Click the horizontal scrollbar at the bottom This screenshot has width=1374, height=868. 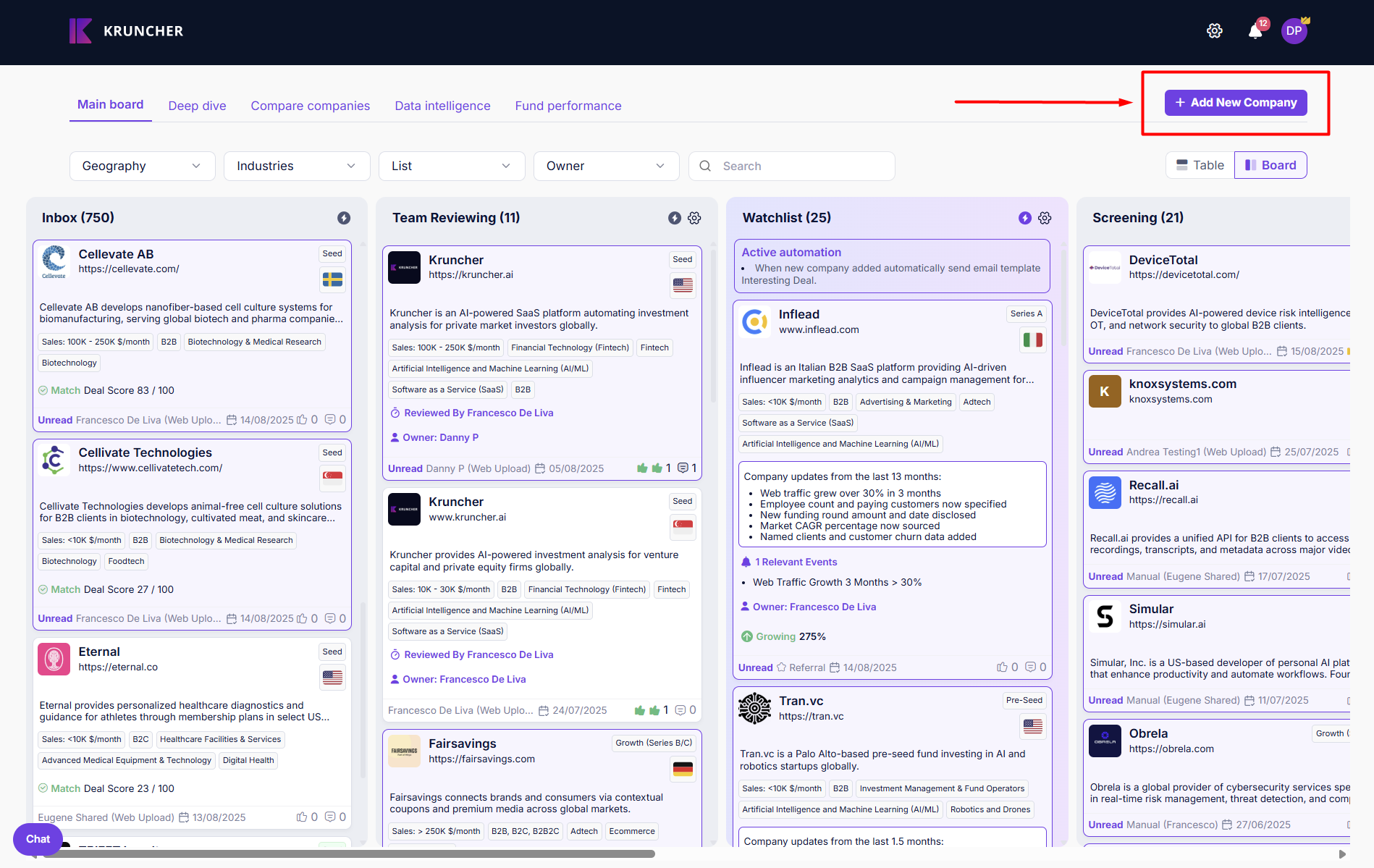pyautogui.click(x=349, y=854)
